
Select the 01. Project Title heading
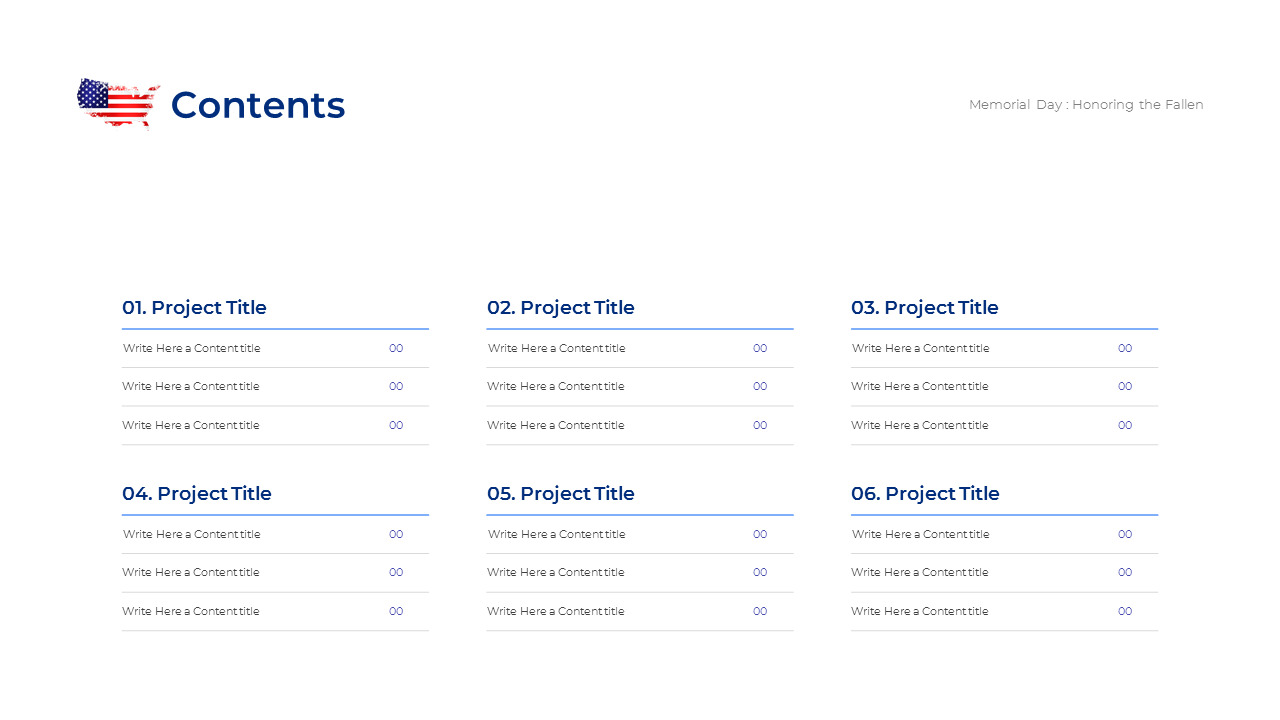click(194, 308)
